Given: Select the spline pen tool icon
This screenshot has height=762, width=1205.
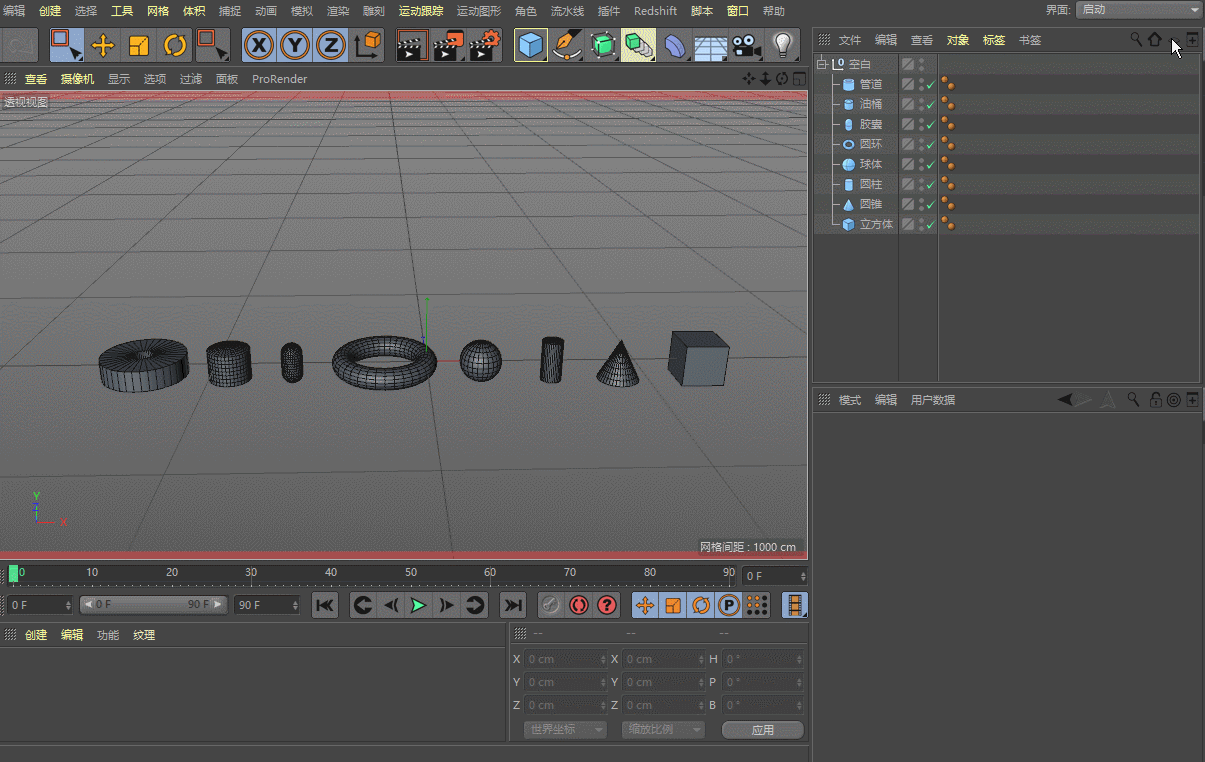Looking at the screenshot, I should coord(567,45).
